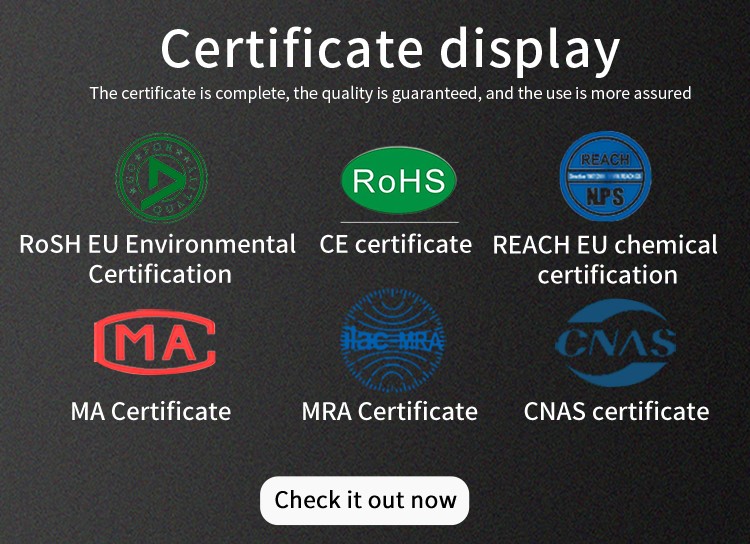Click the "RoSH EU Environmental Certification" label
The image size is (750, 544).
(158, 259)
